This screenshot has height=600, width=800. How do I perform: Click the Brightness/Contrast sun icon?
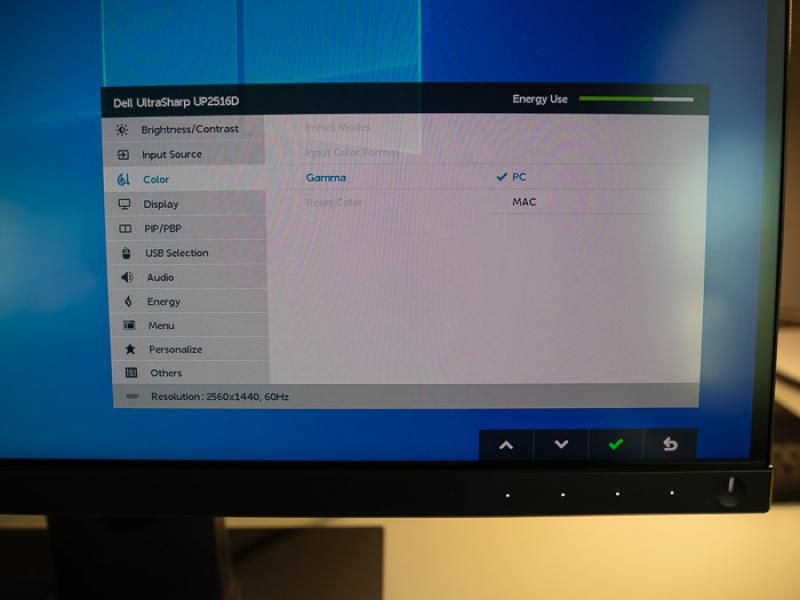tap(121, 130)
